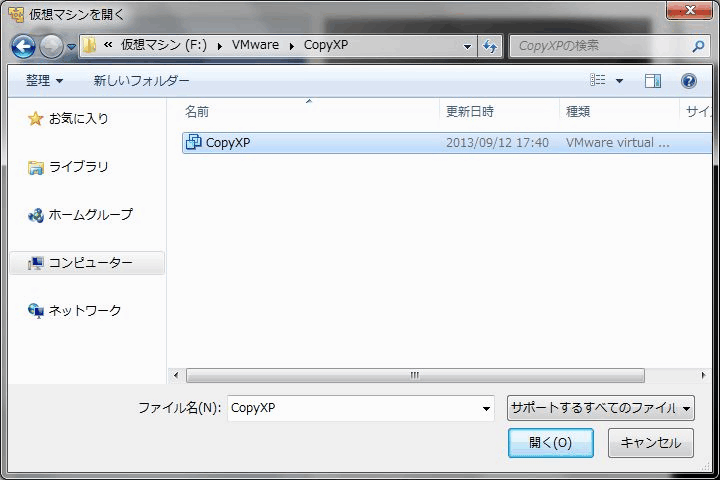The width and height of the screenshot is (720, 480).
Task: Open recent pages dropdown beside Forward arrow
Action: [x=71, y=46]
